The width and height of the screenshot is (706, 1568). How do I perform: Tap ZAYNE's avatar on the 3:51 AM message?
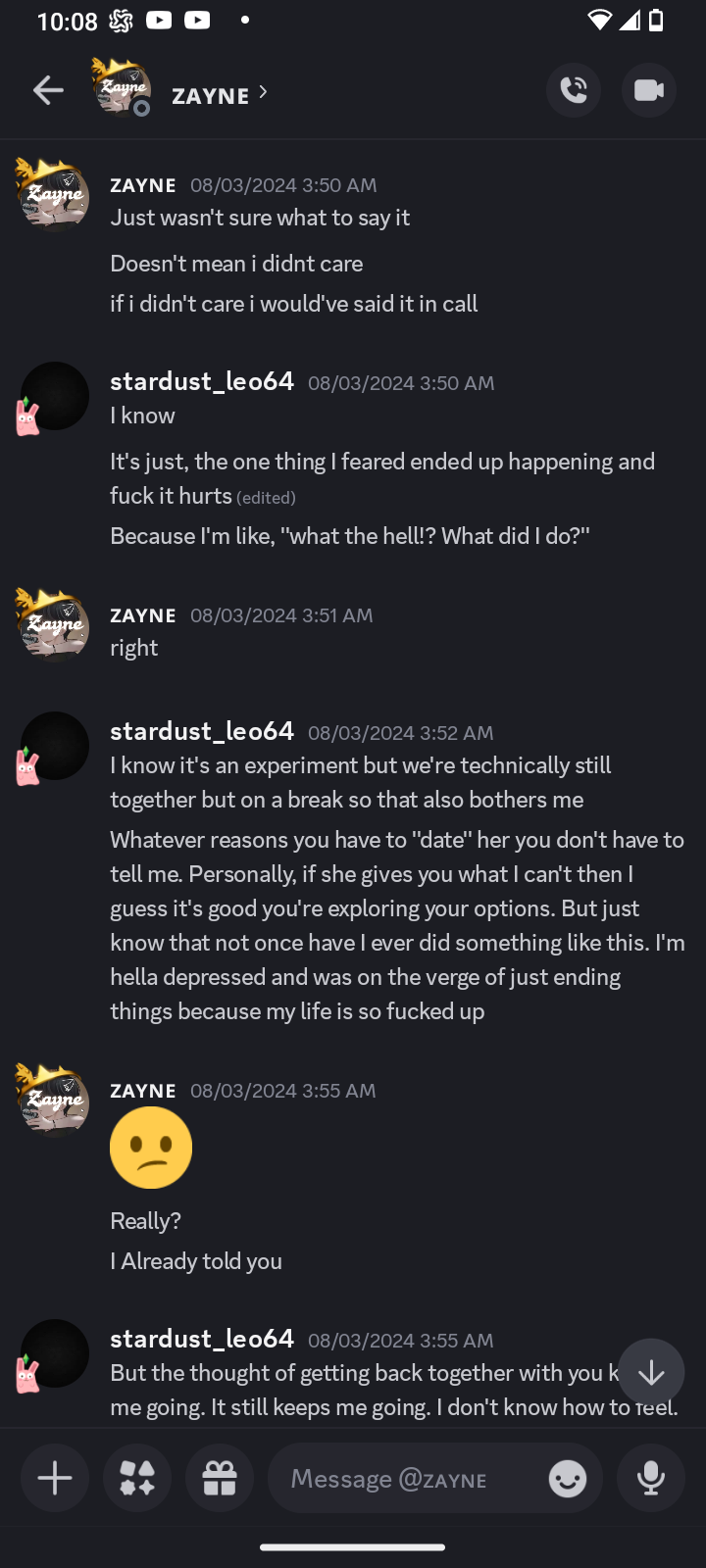coord(53,624)
